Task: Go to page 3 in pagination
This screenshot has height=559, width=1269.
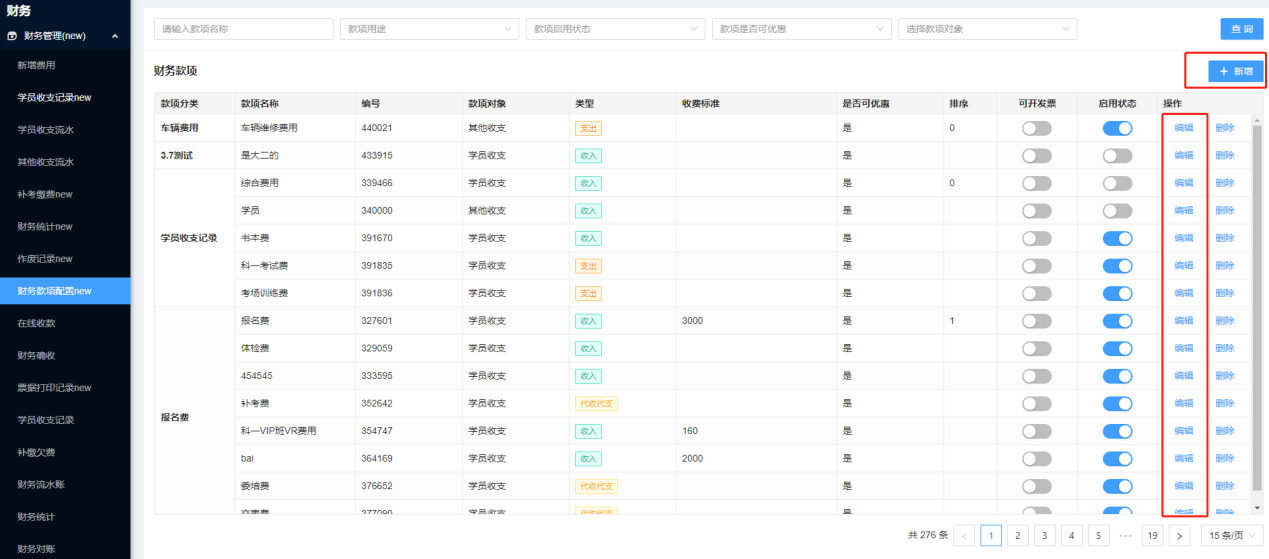Action: [1045, 535]
